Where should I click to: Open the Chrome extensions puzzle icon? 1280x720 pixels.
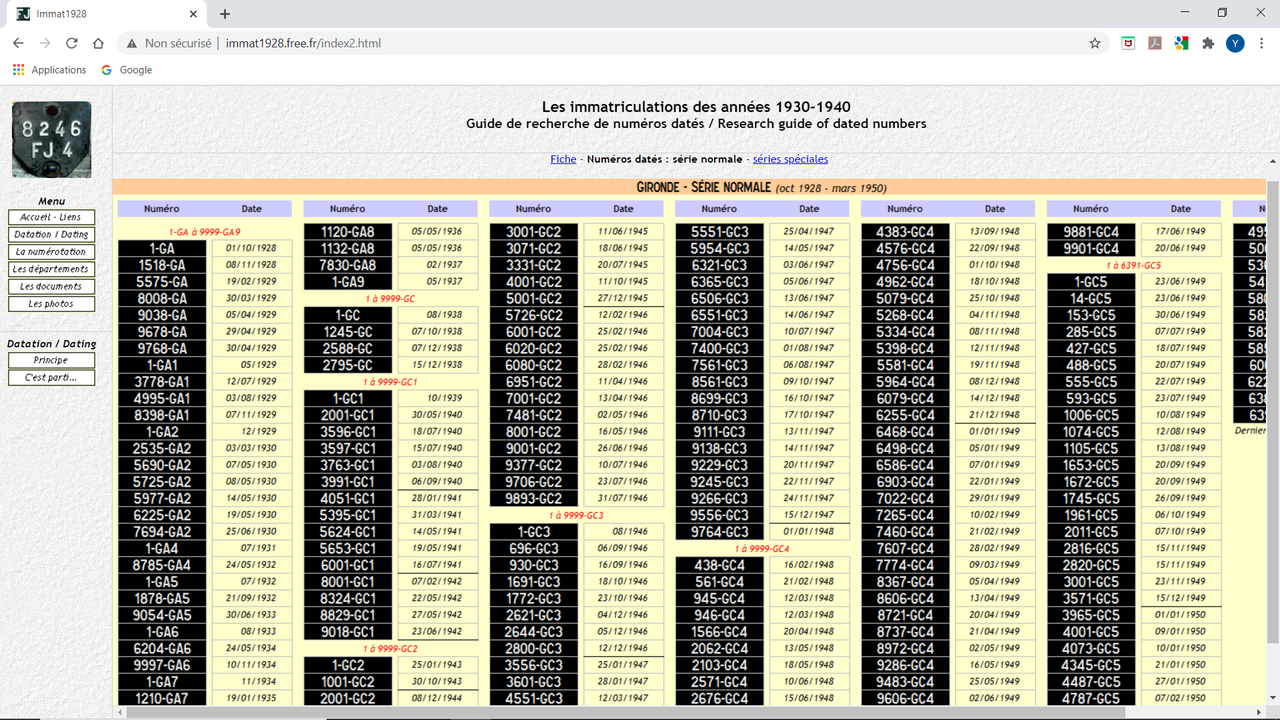1208,43
